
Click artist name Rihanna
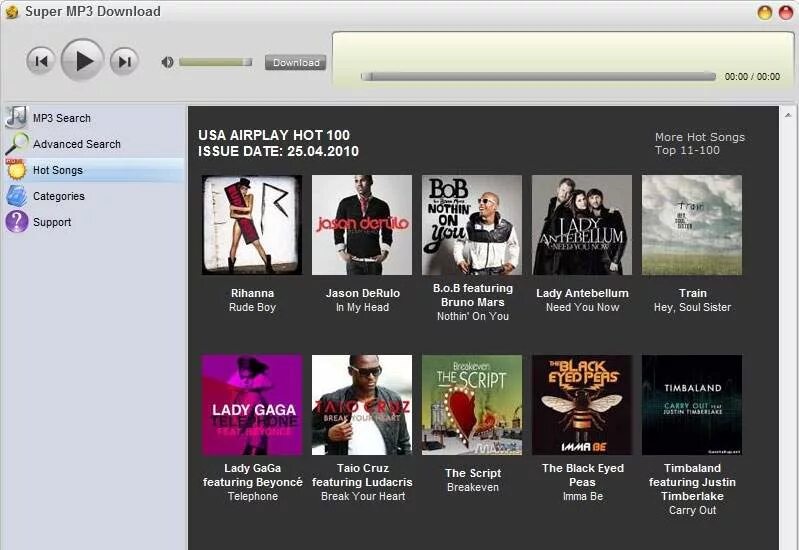click(x=252, y=293)
